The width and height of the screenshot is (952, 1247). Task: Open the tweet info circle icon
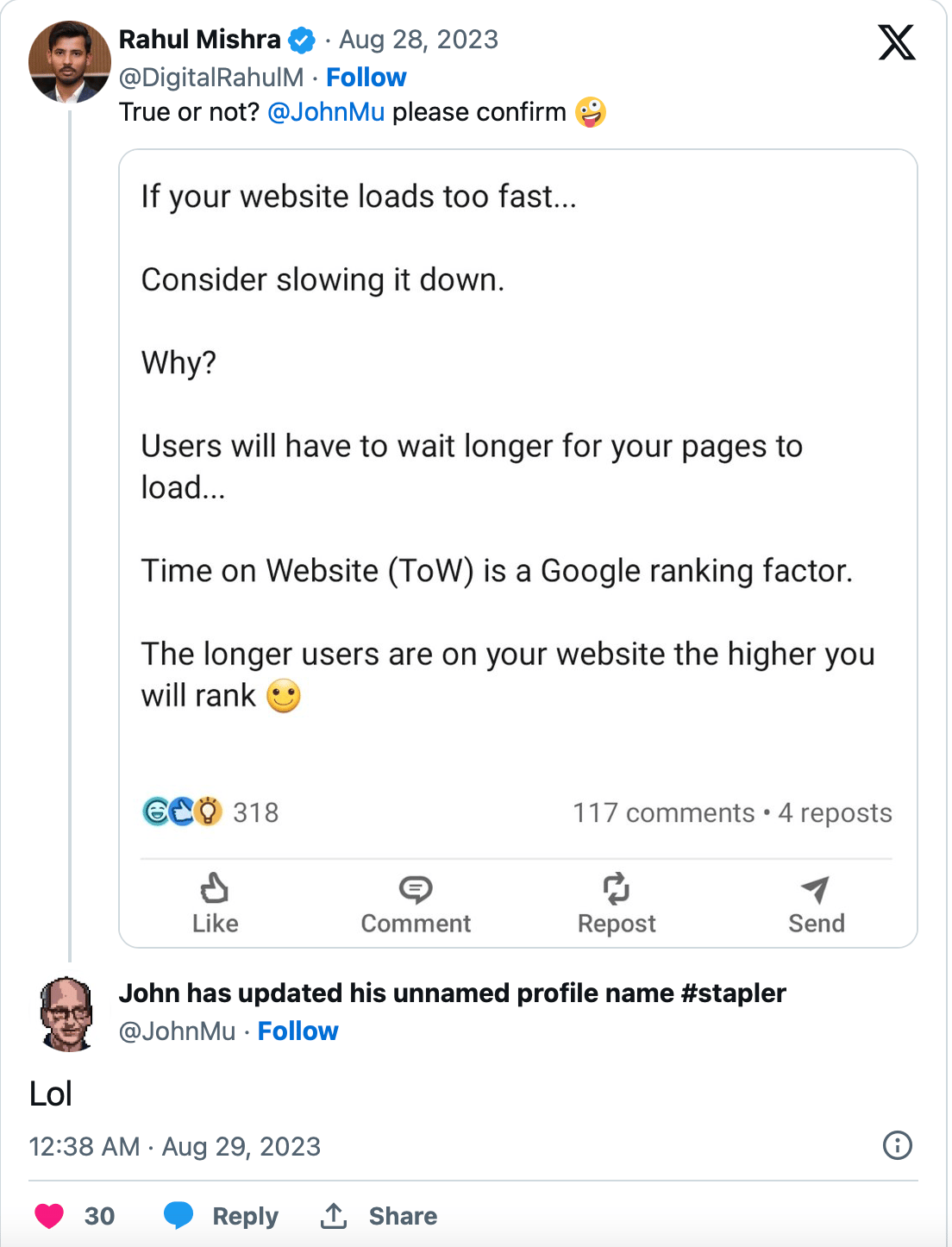897,1145
